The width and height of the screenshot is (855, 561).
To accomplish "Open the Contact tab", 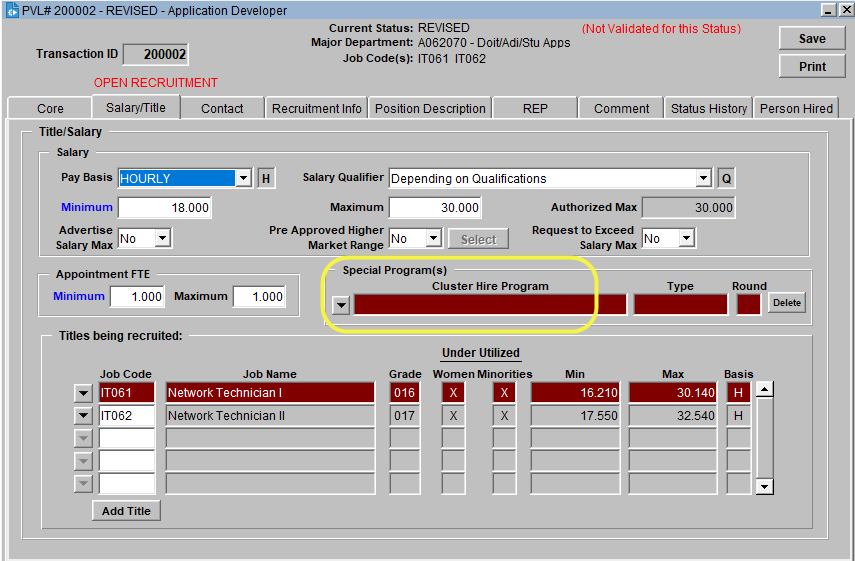I will click(222, 108).
